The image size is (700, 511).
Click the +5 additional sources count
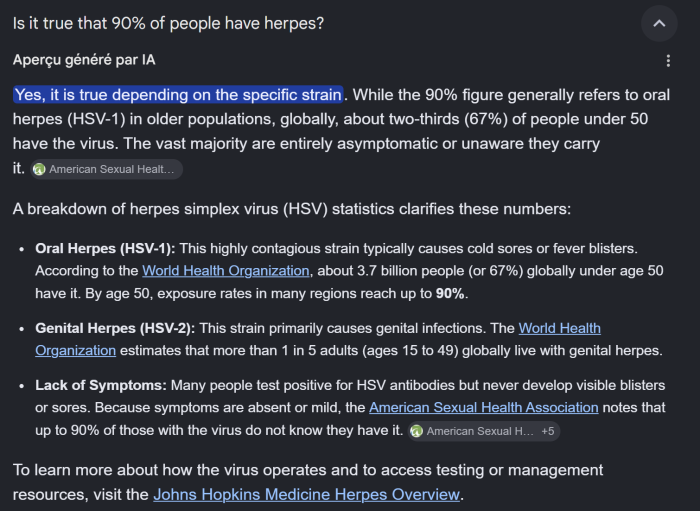(x=547, y=432)
